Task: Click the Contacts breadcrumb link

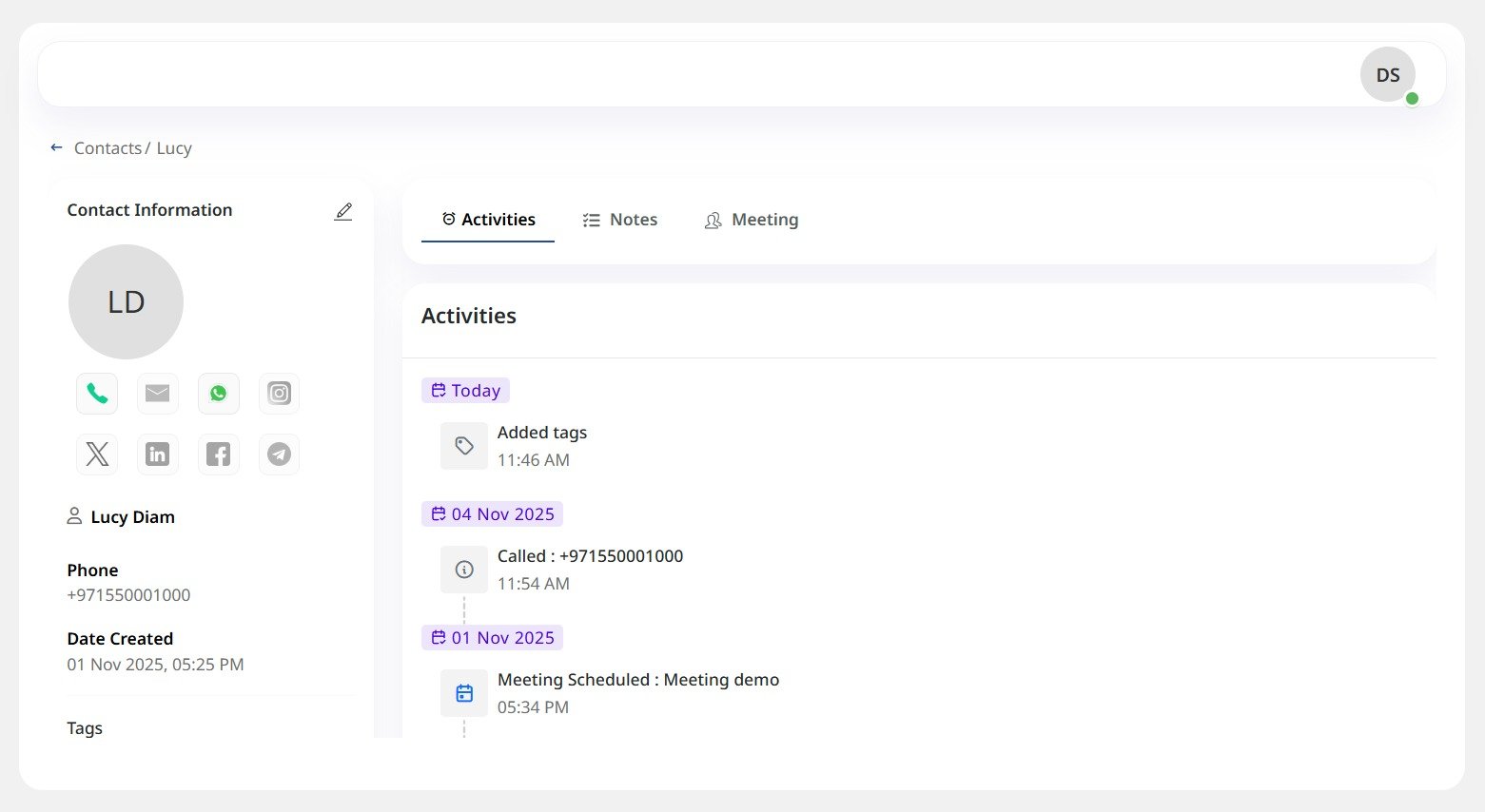Action: point(107,148)
